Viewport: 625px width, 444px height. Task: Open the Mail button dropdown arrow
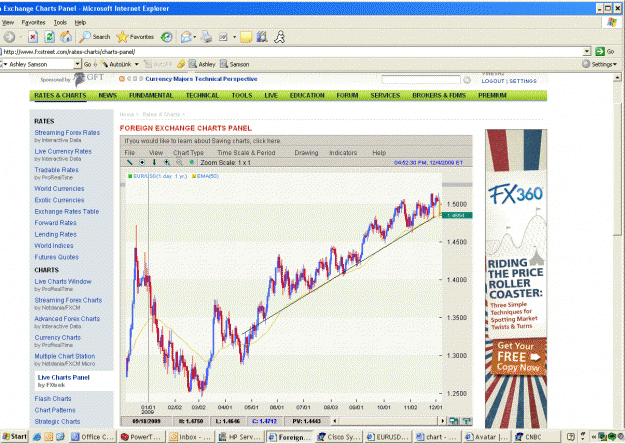tap(195, 37)
